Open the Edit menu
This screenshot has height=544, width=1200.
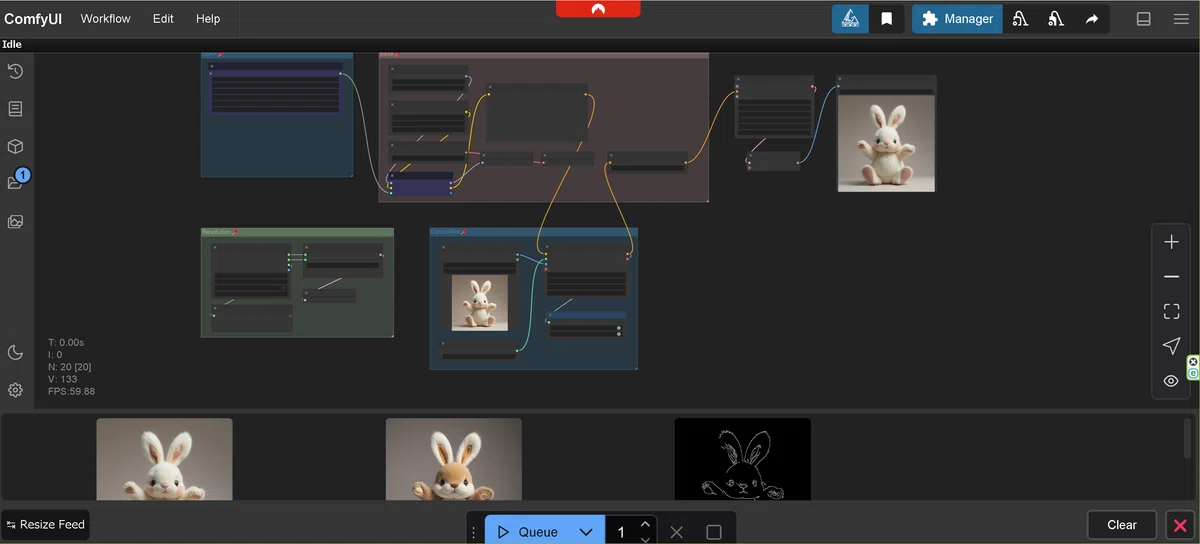point(163,19)
